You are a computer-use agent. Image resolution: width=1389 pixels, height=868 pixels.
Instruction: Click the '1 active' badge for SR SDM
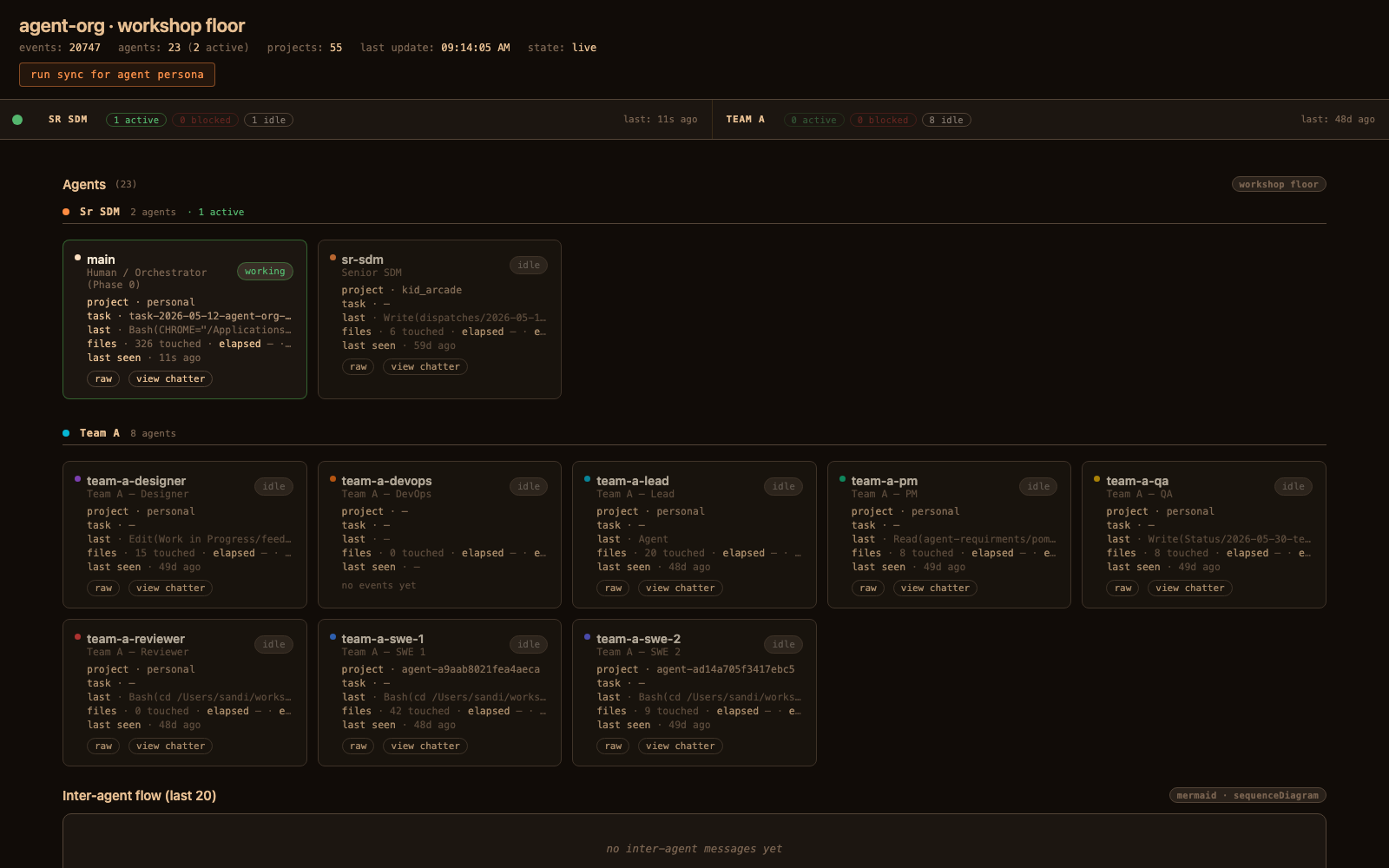136,120
